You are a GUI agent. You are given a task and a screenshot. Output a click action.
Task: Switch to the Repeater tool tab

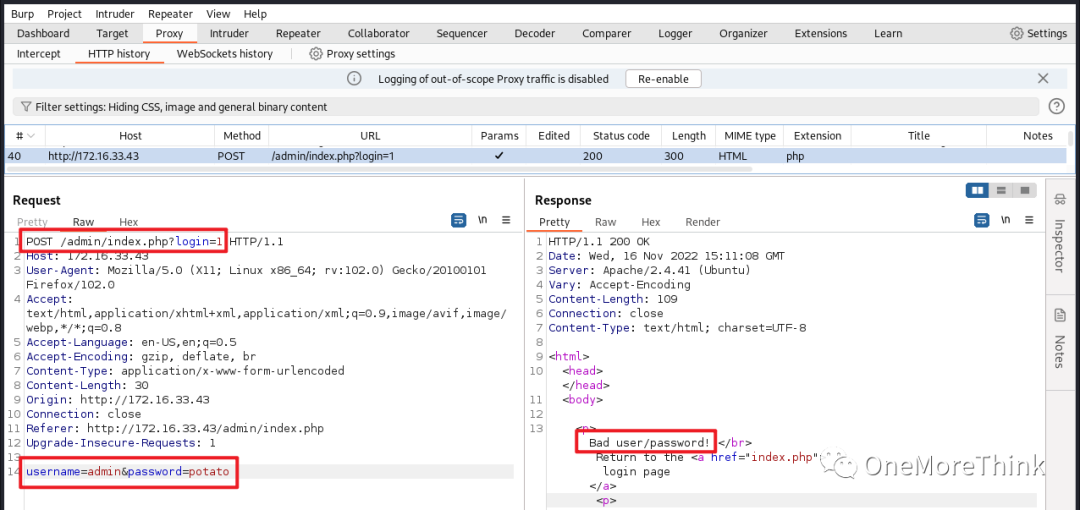pyautogui.click(x=298, y=33)
